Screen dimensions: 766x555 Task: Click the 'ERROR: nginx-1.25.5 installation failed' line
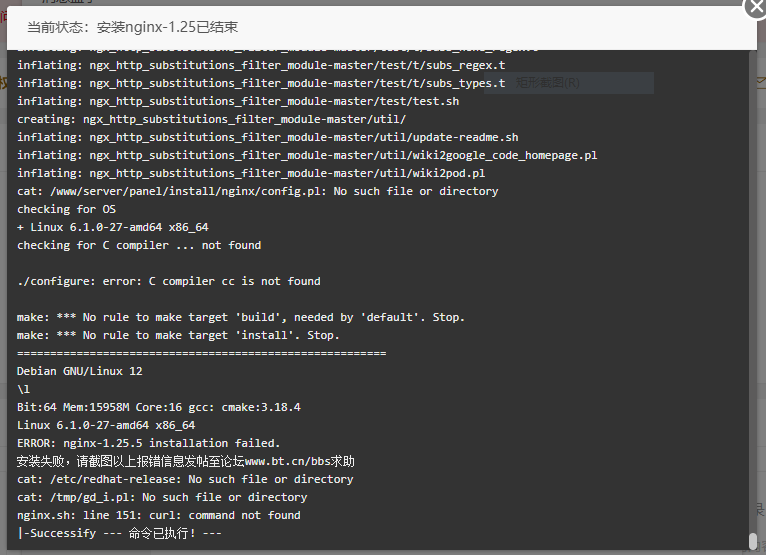(x=149, y=443)
